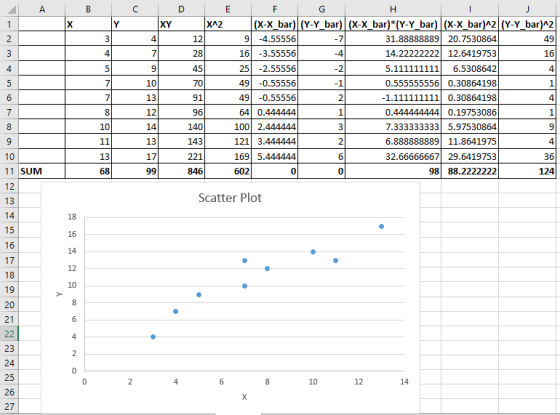
Task: Select column B header
Action: [x=88, y=9]
